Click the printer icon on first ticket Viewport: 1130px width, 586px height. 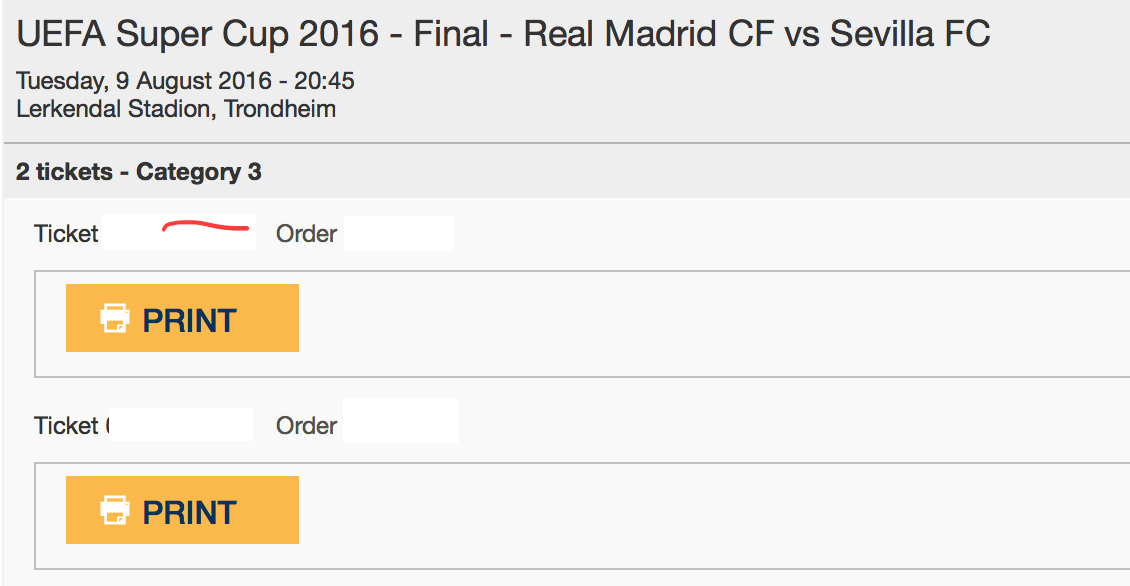(x=115, y=318)
